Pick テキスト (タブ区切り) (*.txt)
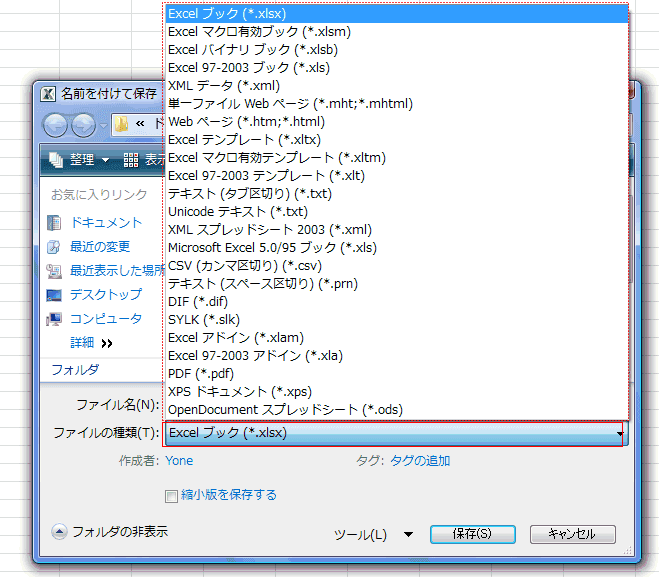The height and width of the screenshot is (577, 659). pos(395,194)
